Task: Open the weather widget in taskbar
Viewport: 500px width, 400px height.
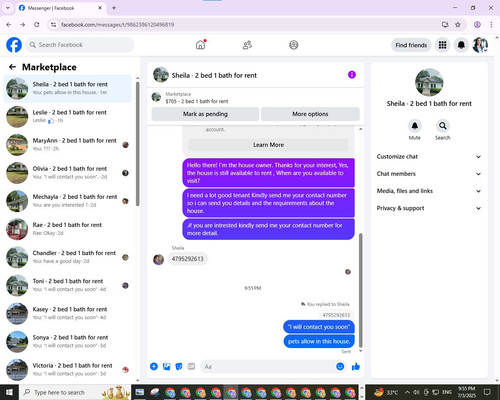Action: point(386,392)
